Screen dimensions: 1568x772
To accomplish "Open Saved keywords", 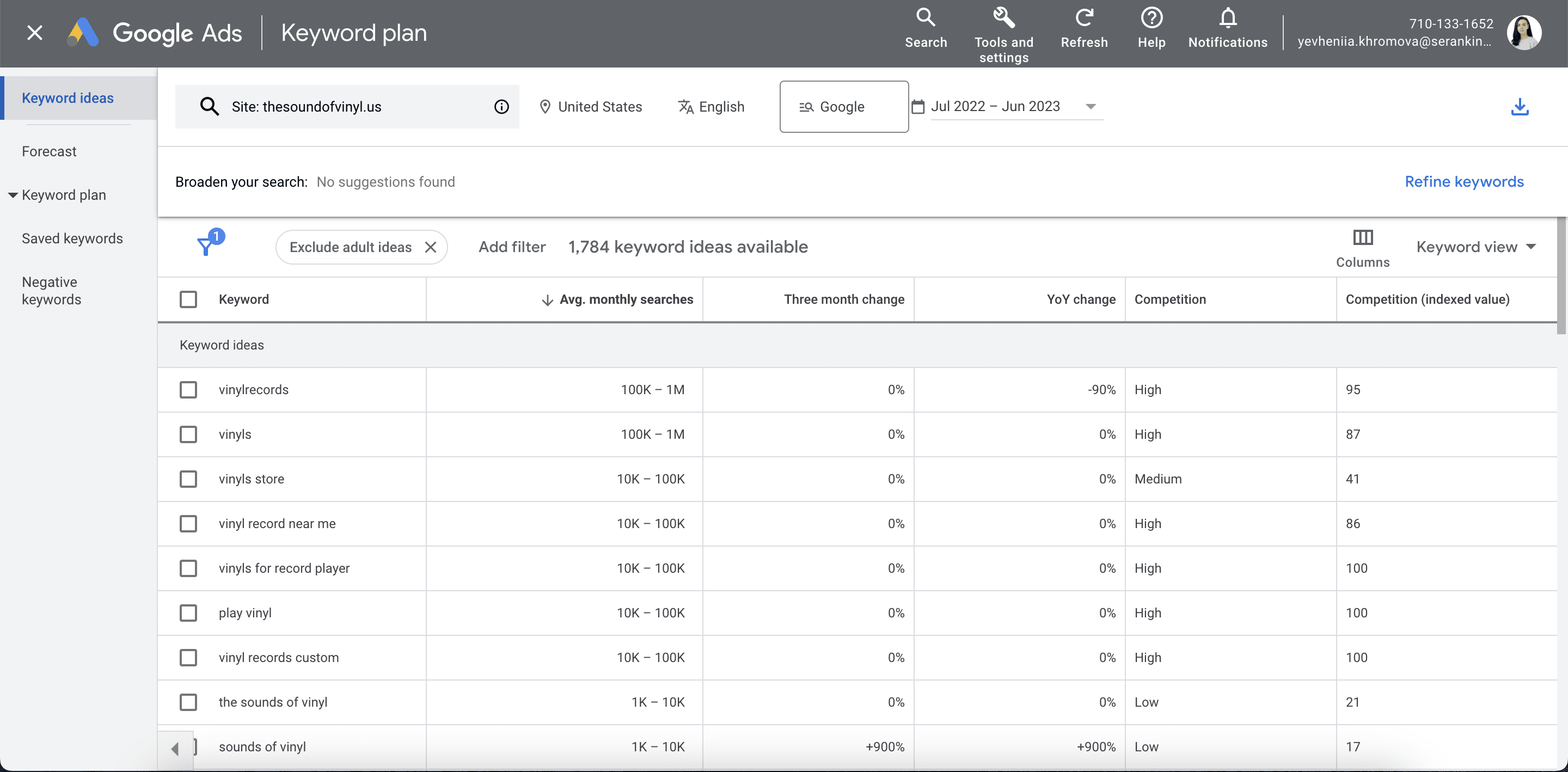I will point(72,238).
